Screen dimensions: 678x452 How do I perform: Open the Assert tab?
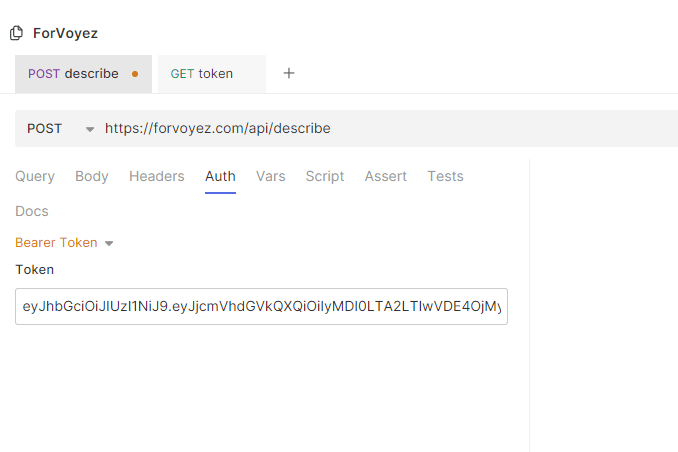coord(386,176)
